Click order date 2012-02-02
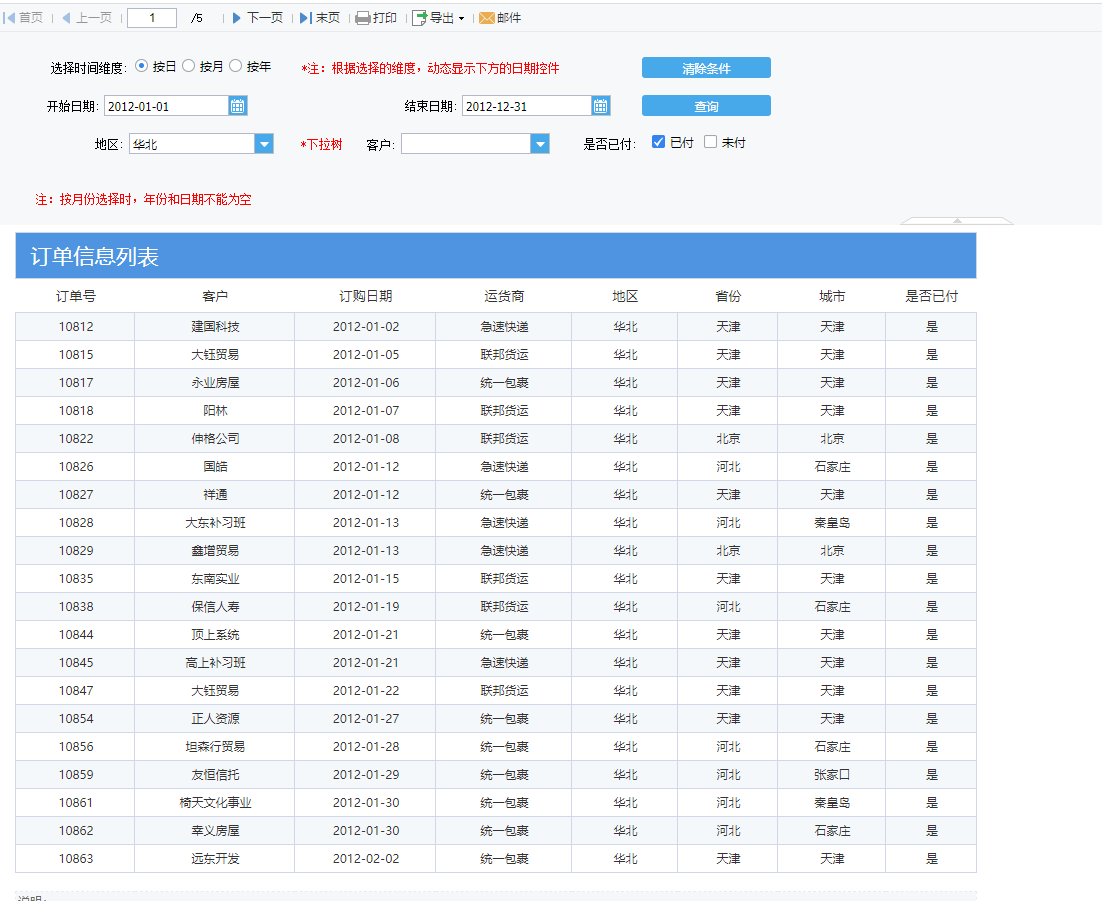This screenshot has height=901, width=1102. click(365, 859)
